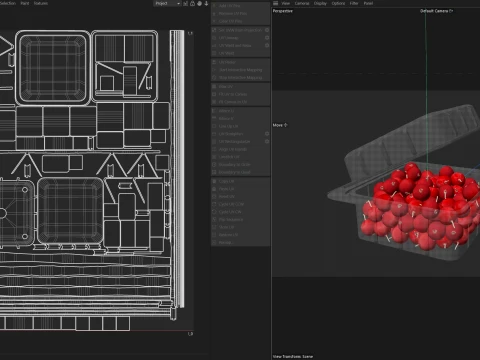The image size is (480, 360).
Task: Click the Restore UV command
Action: [240, 235]
